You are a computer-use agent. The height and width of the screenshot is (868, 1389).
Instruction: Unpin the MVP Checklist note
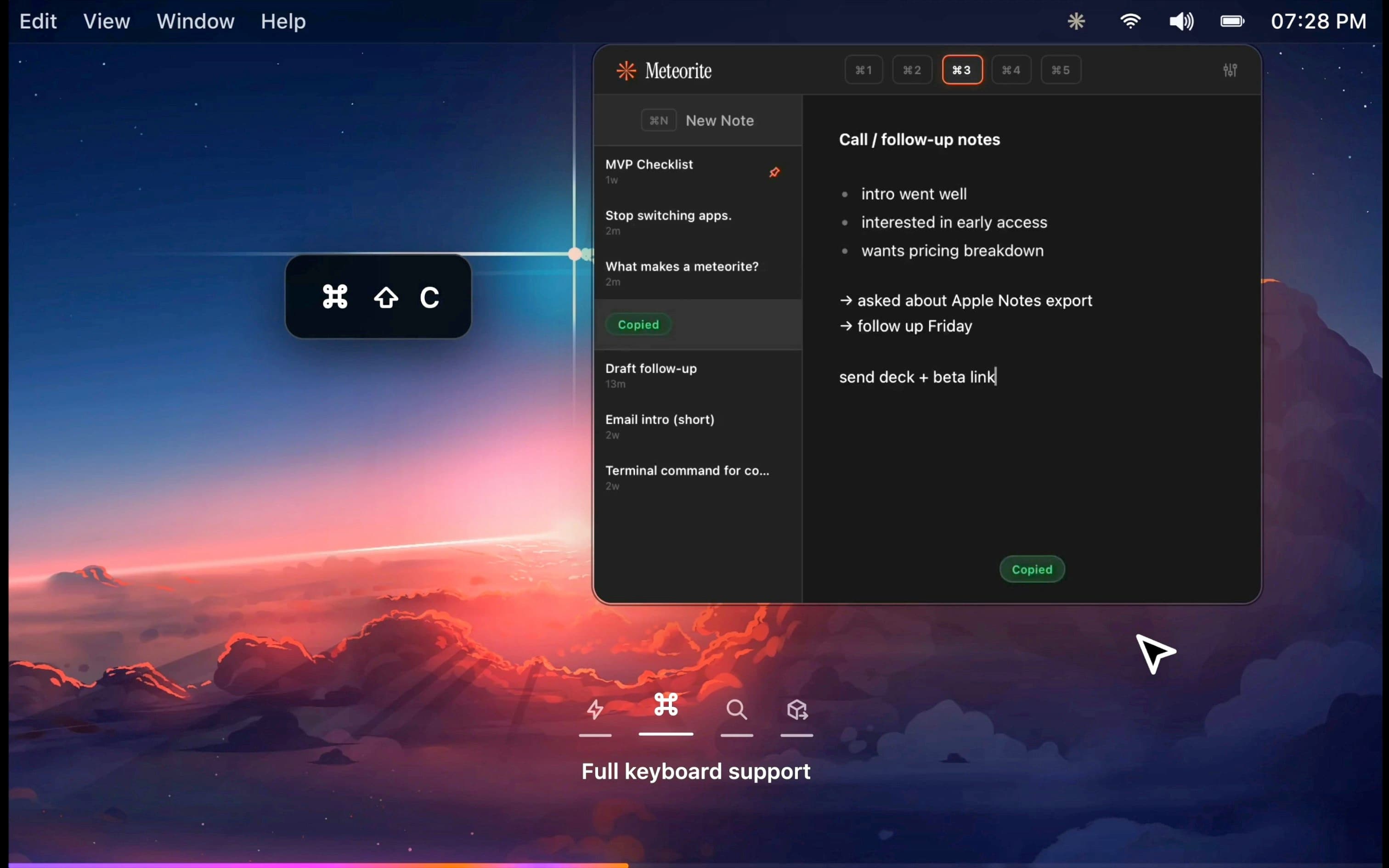[775, 172]
